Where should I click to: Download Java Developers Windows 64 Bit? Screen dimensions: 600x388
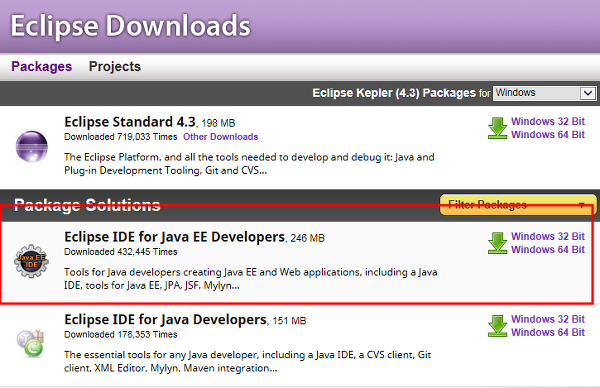pyautogui.click(x=548, y=333)
